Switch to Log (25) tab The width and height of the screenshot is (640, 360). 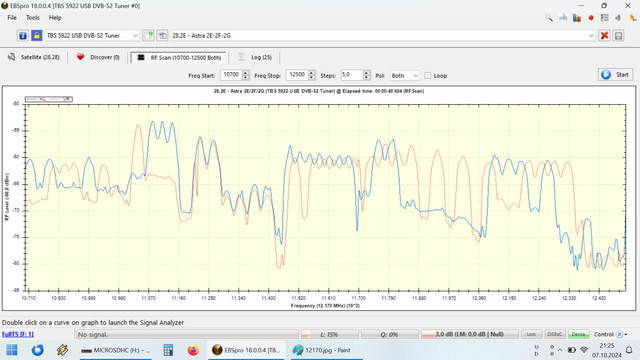coord(255,57)
